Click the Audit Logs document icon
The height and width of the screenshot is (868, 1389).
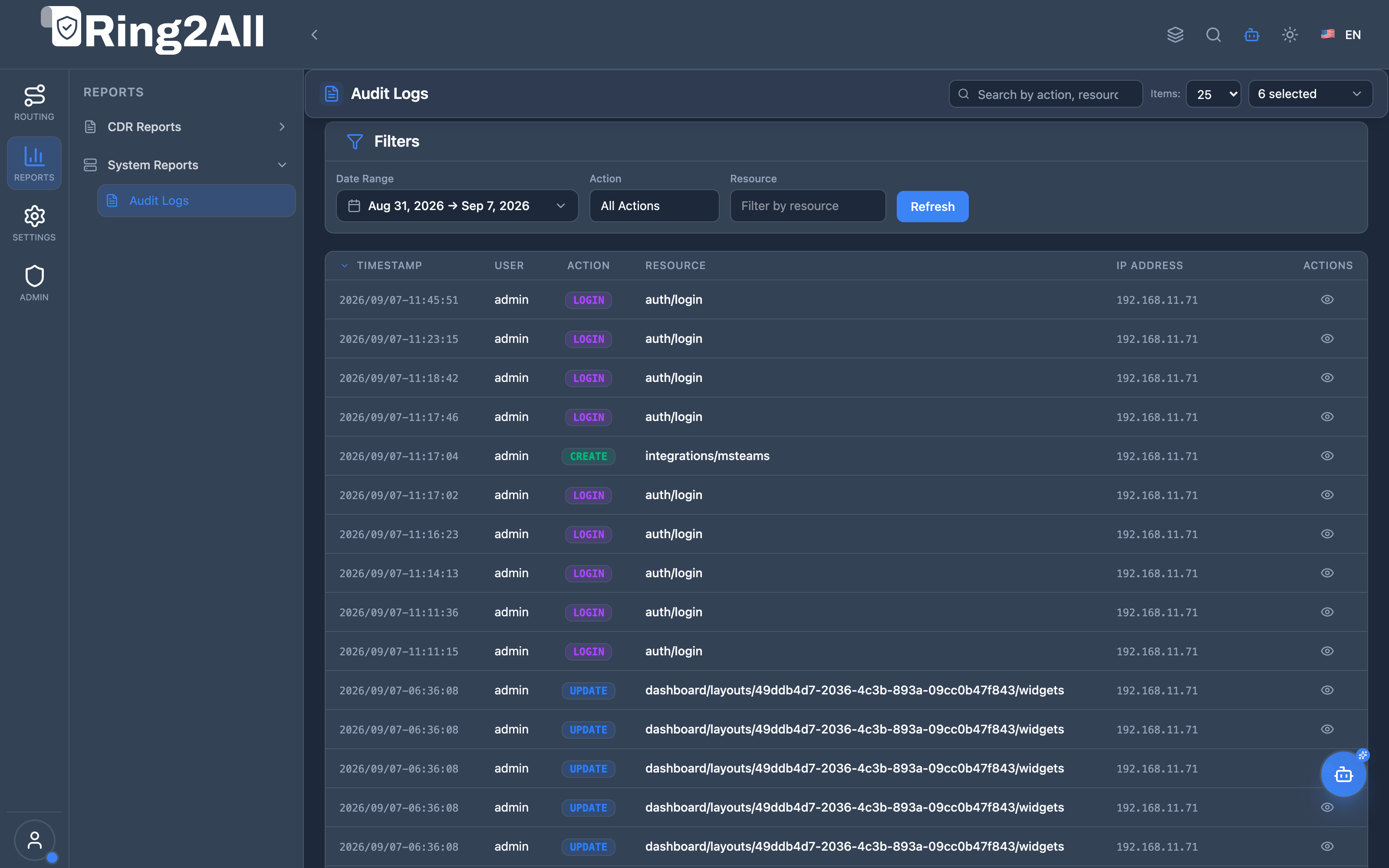point(331,94)
